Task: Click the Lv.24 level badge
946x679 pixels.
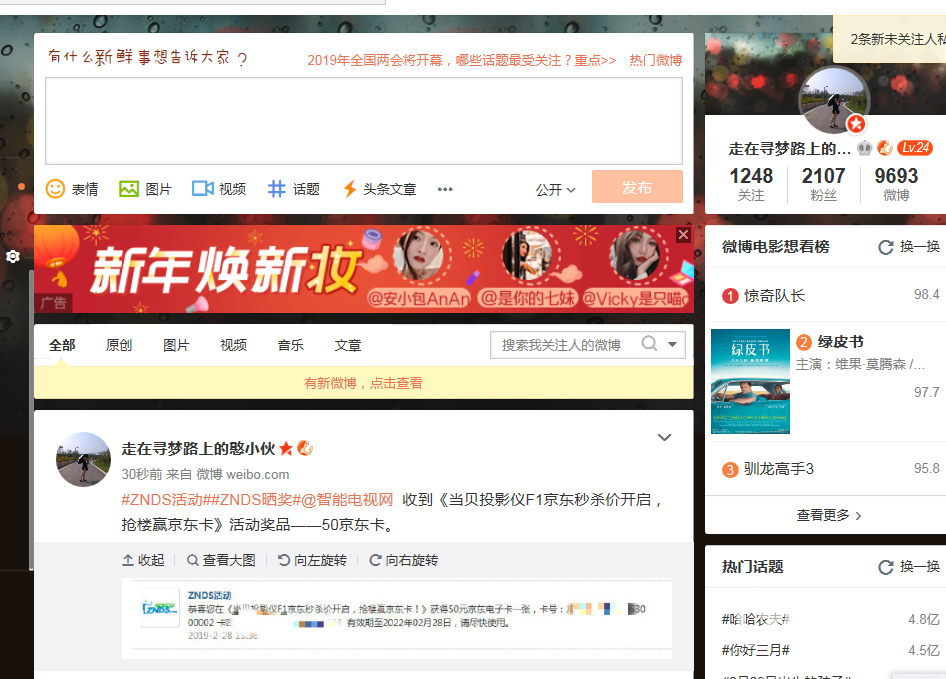Action: (x=915, y=147)
